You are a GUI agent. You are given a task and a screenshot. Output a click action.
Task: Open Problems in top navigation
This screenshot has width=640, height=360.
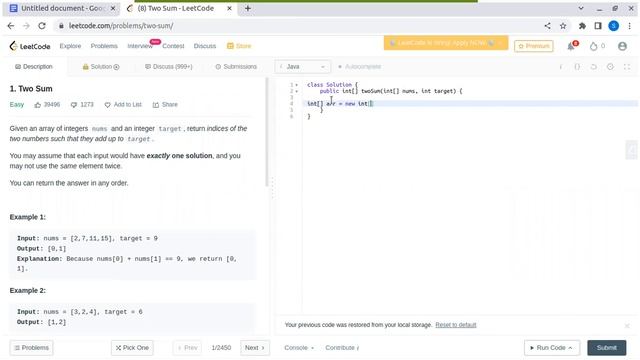(x=104, y=46)
